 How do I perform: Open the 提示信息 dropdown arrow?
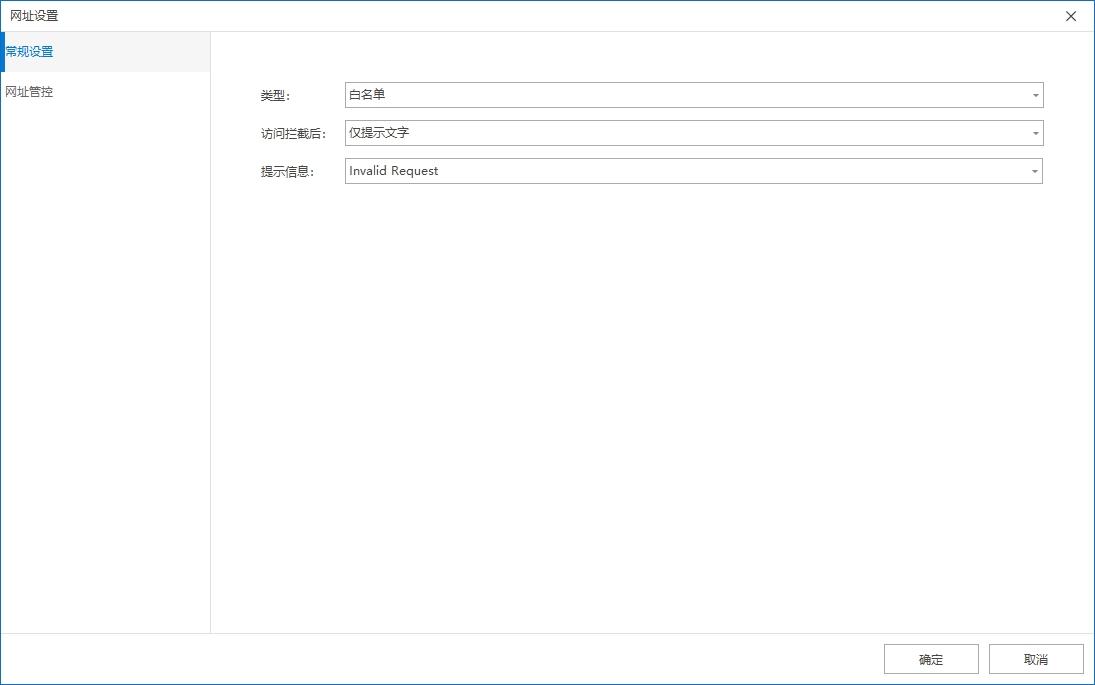point(1034,172)
